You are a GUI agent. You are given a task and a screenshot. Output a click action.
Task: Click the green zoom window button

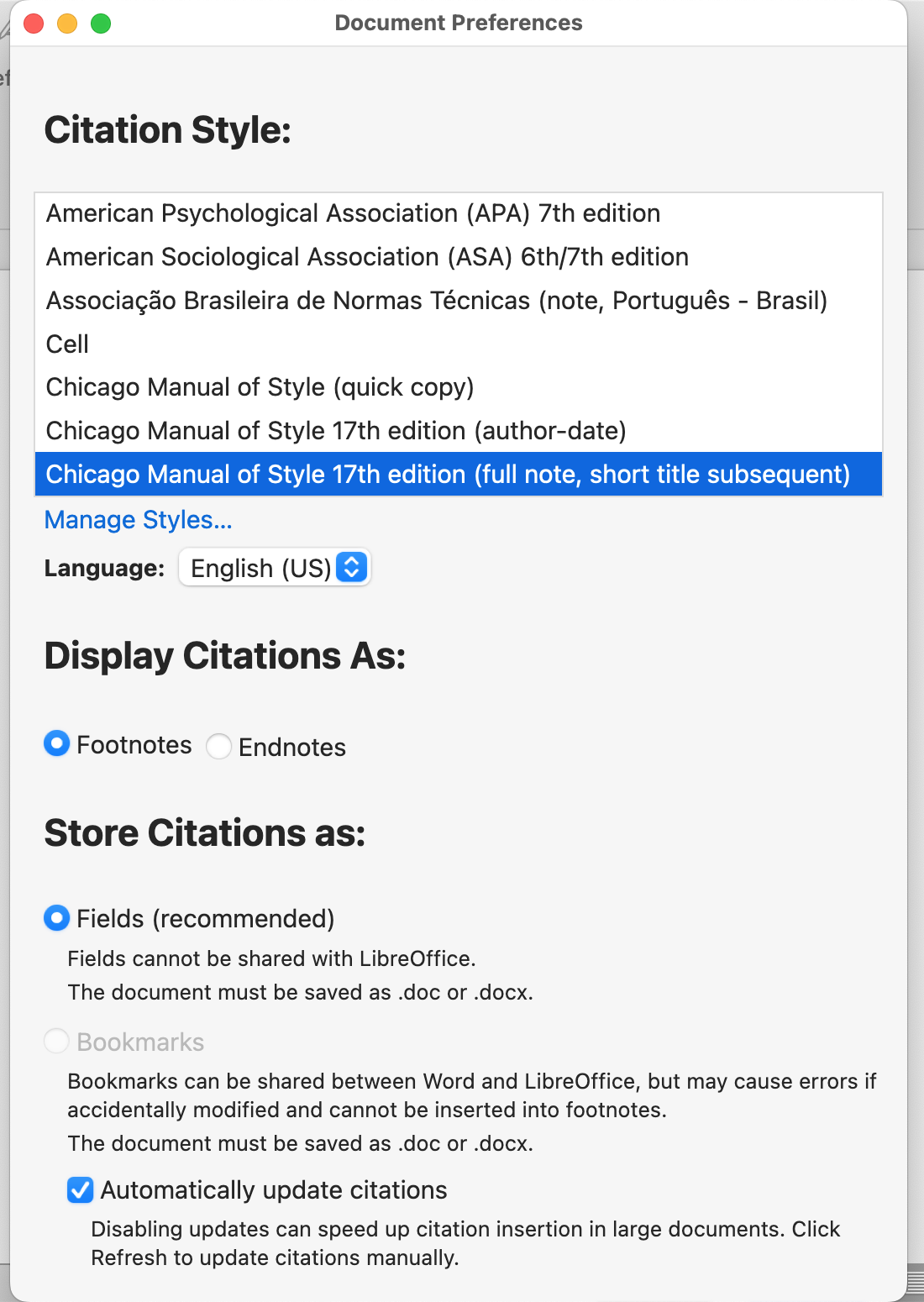101,24
